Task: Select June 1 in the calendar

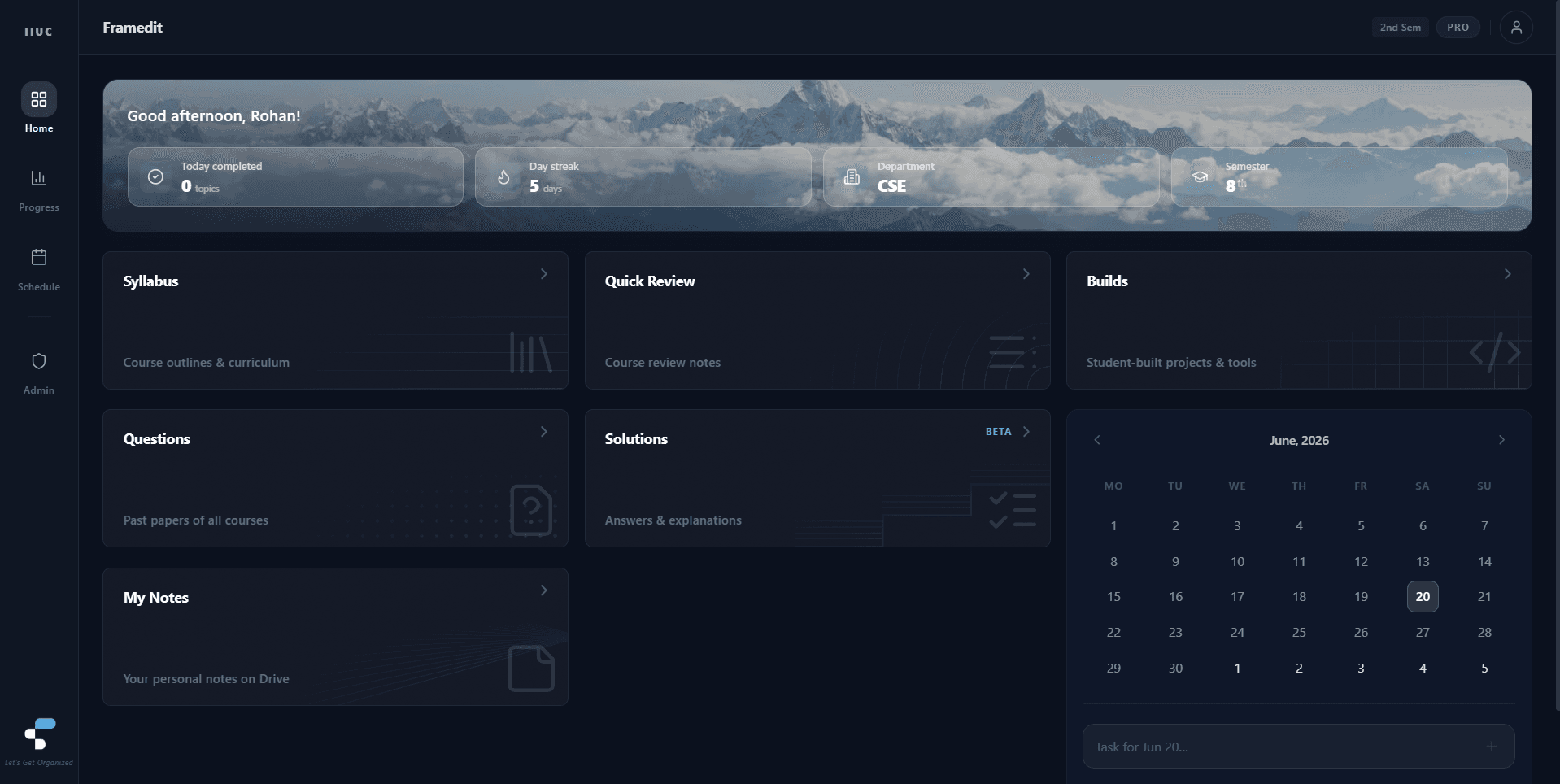Action: [x=1113, y=526]
